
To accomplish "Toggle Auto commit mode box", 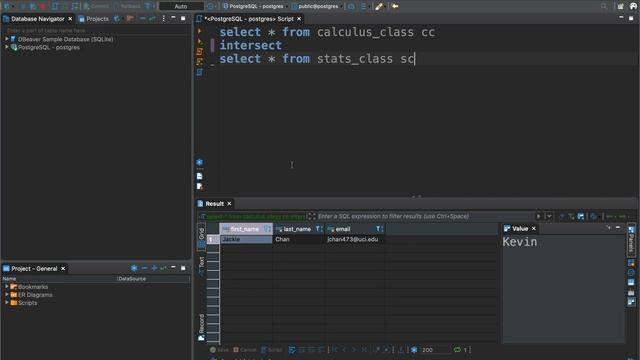I will [x=181, y=6].
